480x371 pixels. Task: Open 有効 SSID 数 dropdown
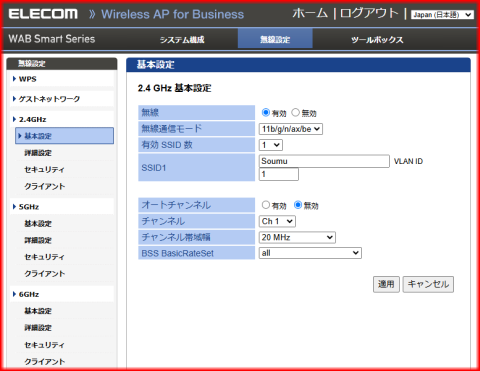pyautogui.click(x=271, y=145)
